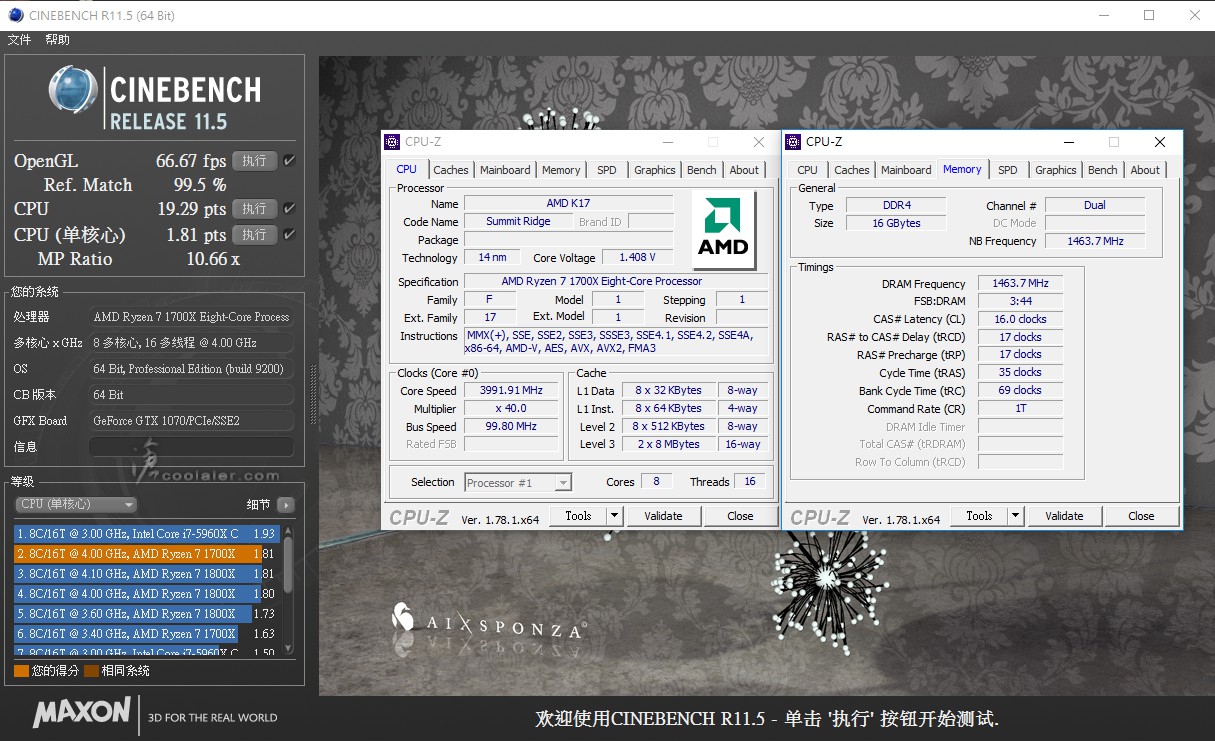Image resolution: width=1215 pixels, height=741 pixels.
Task: Open the ranking type dropdown showing CPU (单核心)
Action: pyautogui.click(x=76, y=504)
